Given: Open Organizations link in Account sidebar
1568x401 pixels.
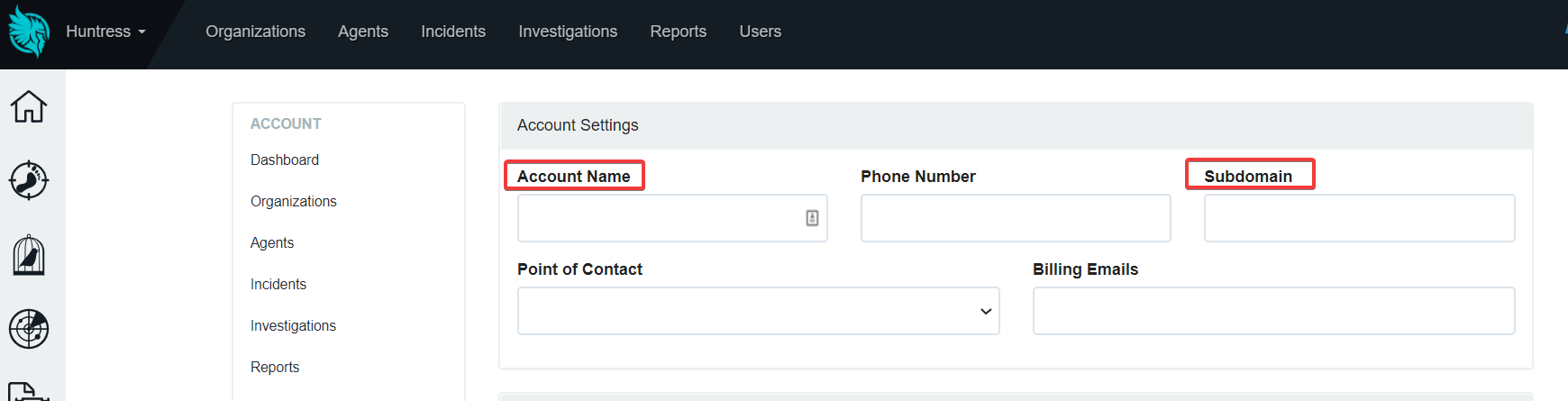Looking at the screenshot, I should (x=294, y=201).
